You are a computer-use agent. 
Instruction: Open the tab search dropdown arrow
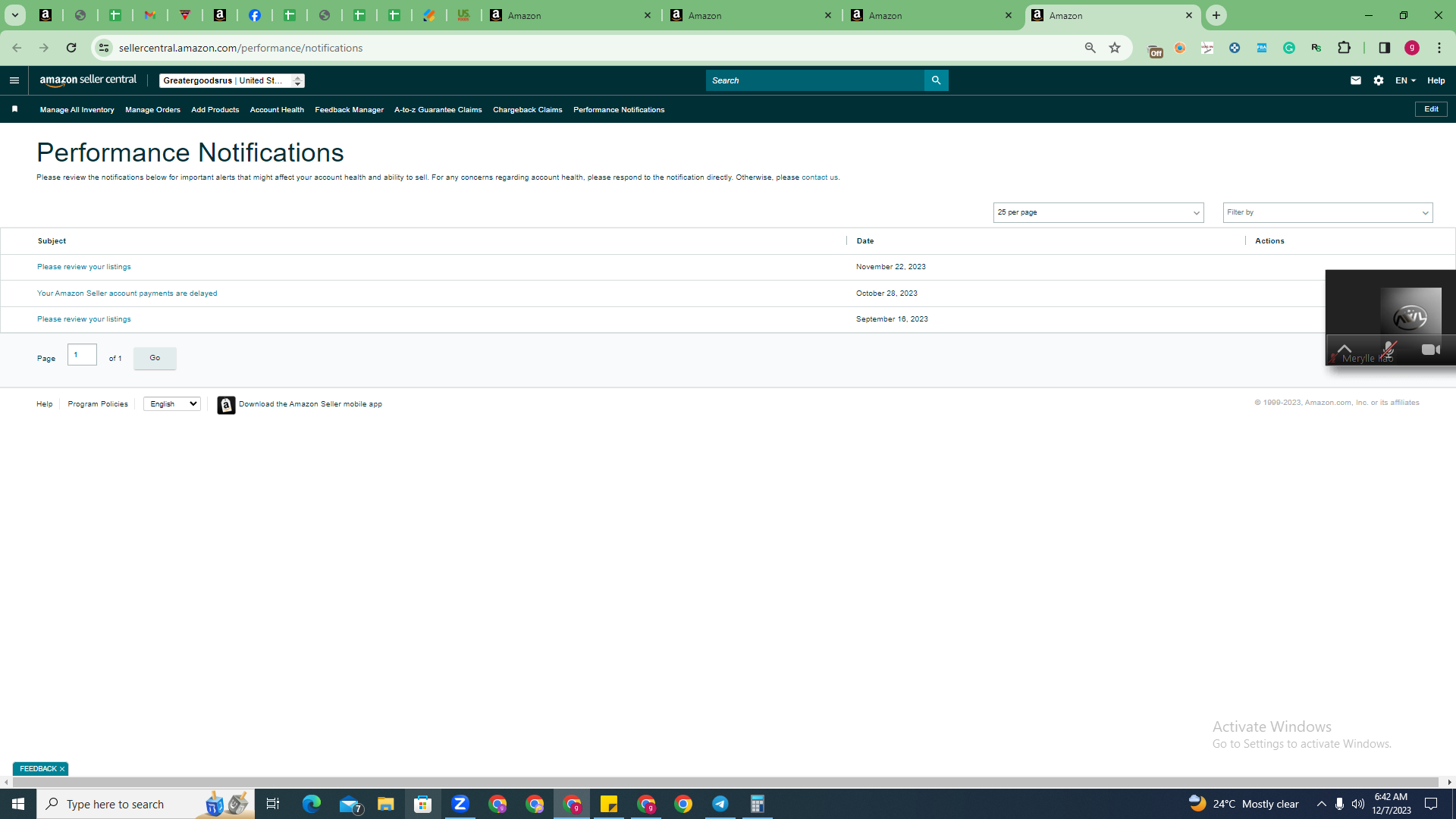(x=14, y=15)
